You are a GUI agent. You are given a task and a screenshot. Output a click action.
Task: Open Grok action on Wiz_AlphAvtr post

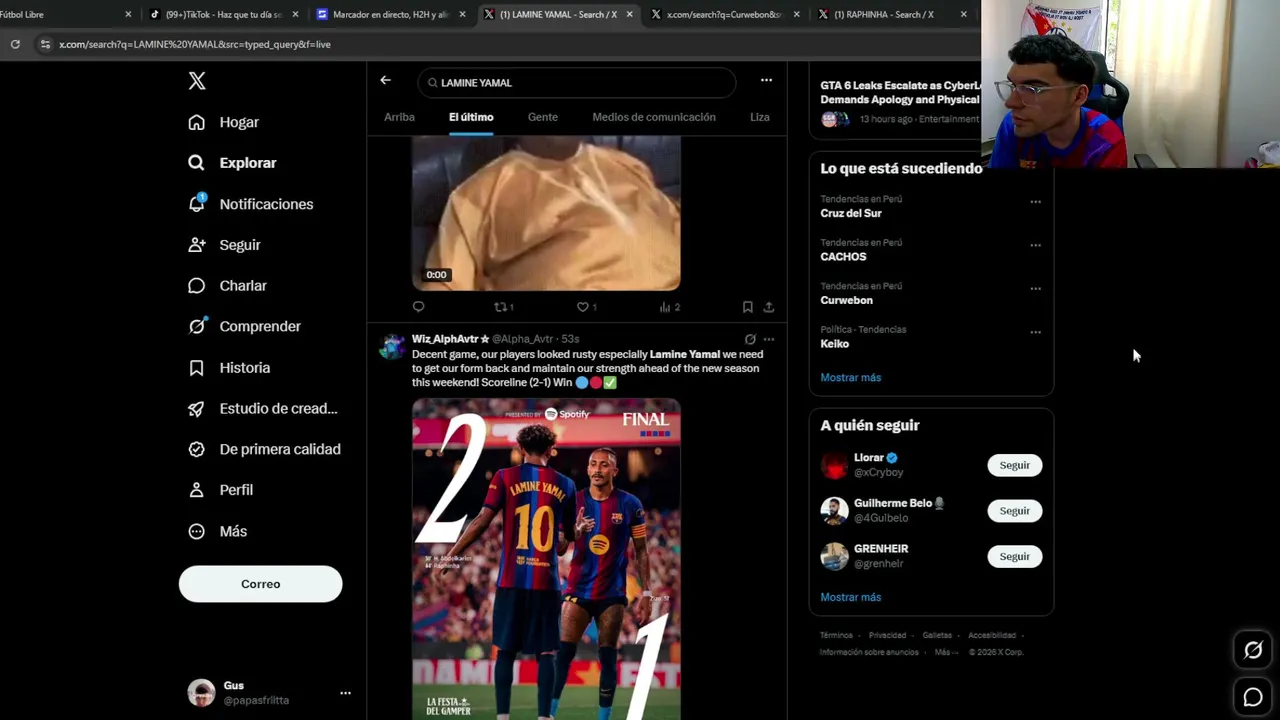pyautogui.click(x=750, y=339)
